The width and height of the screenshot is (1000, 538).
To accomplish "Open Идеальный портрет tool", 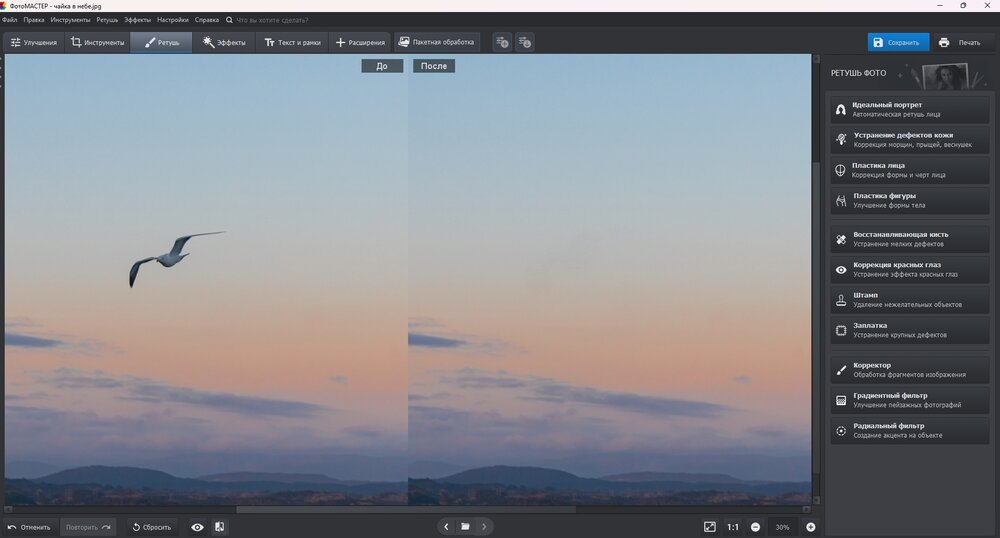I will (909, 110).
